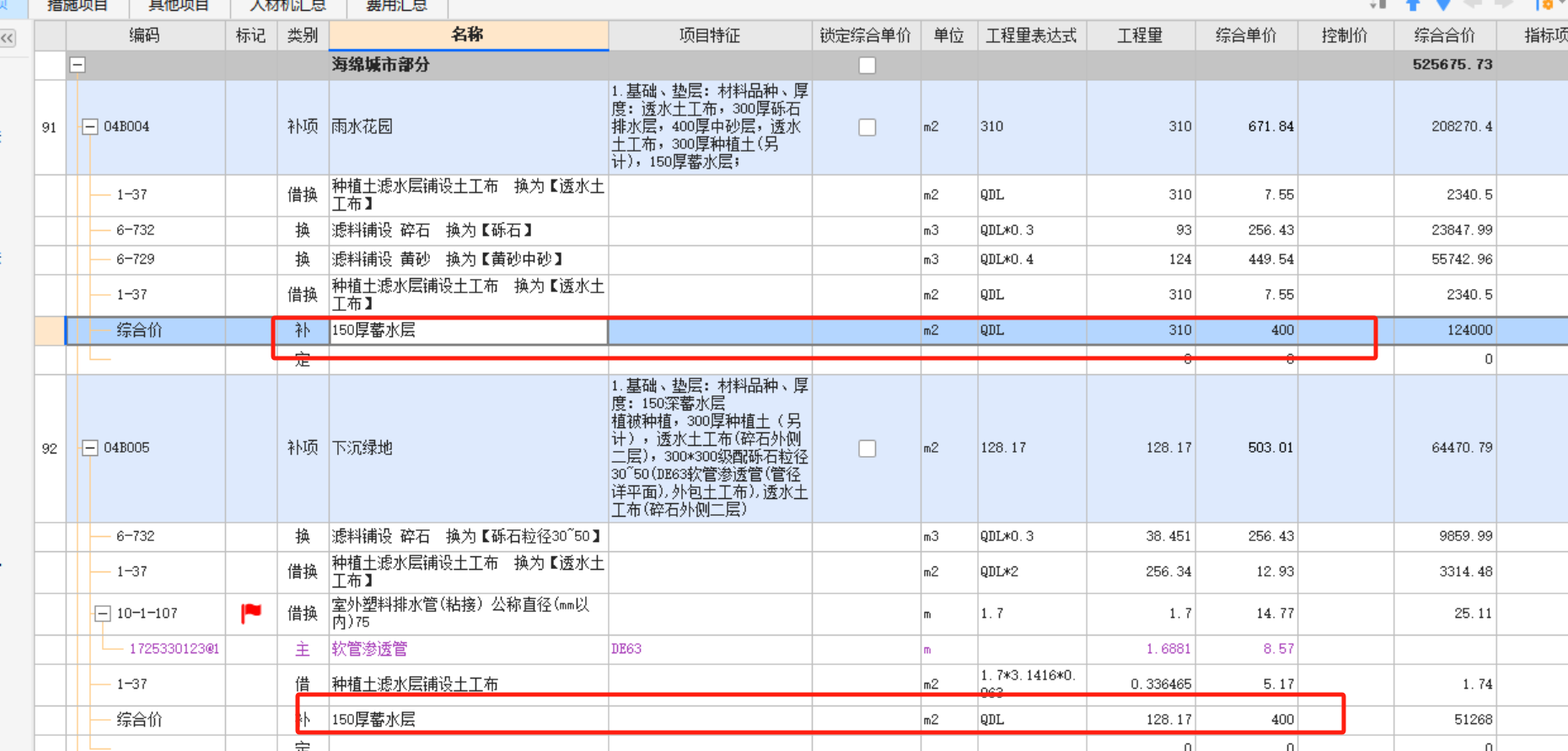The height and width of the screenshot is (751, 1568).
Task: Click the quantity 256.34
Action: (1168, 571)
